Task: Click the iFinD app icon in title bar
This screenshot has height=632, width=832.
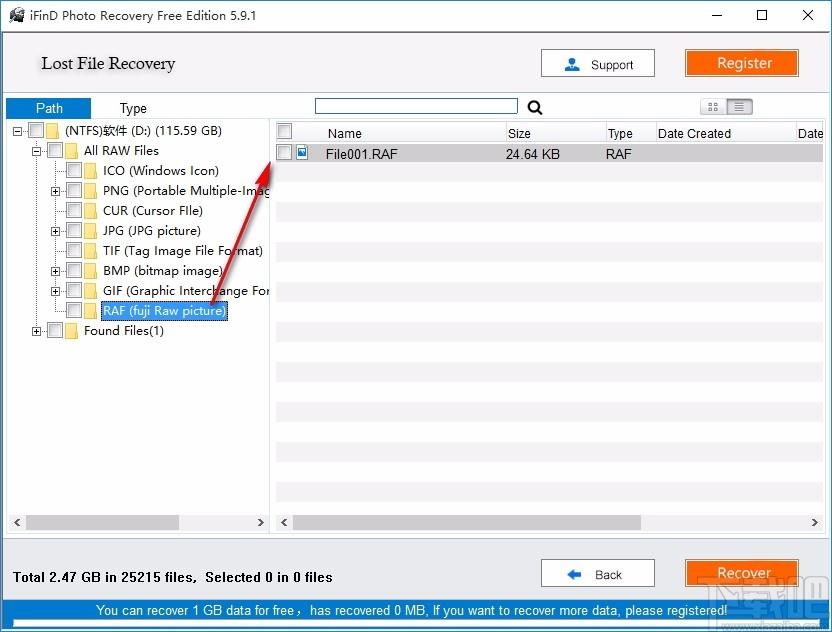Action: [16, 15]
